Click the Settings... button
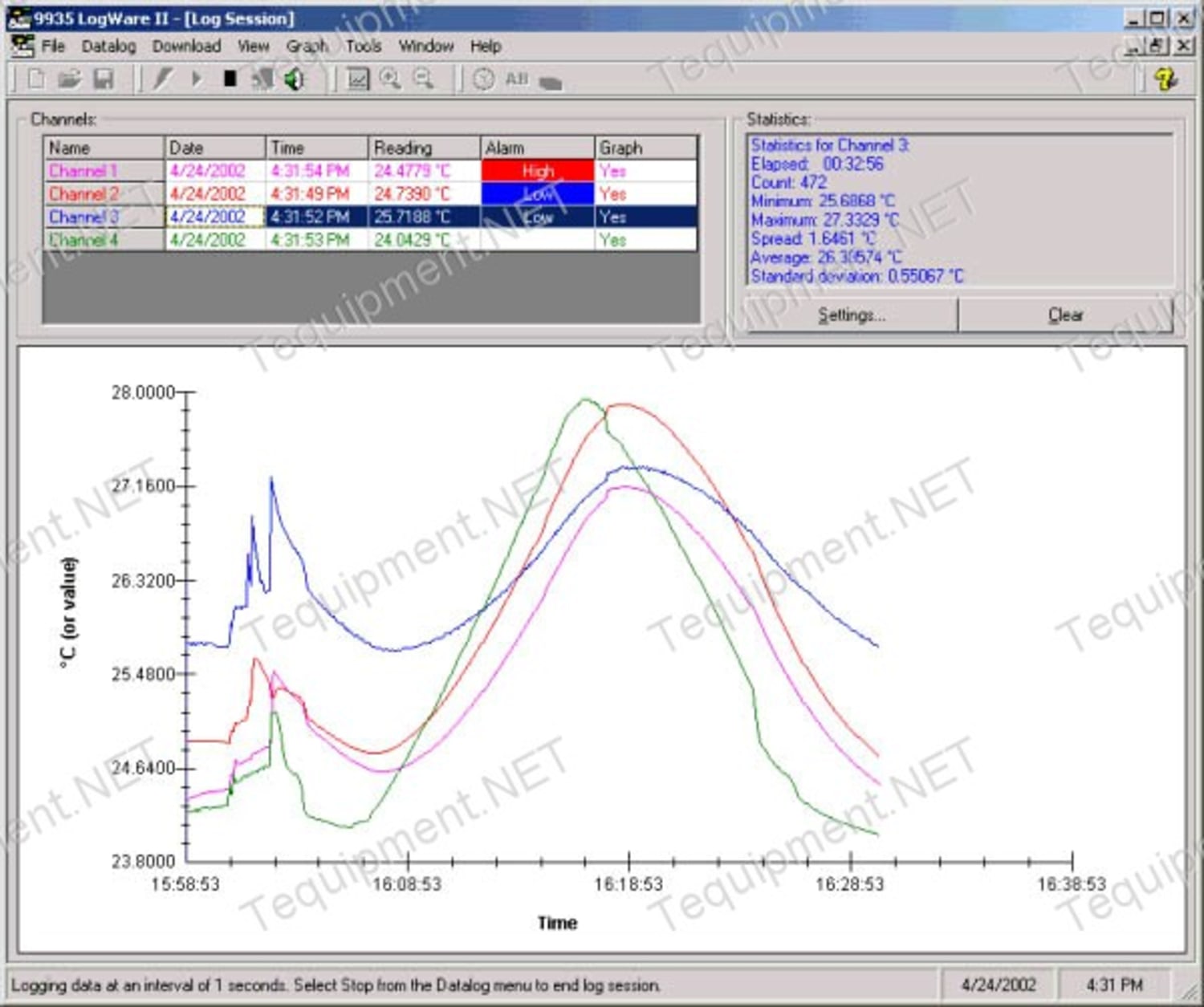 click(852, 315)
